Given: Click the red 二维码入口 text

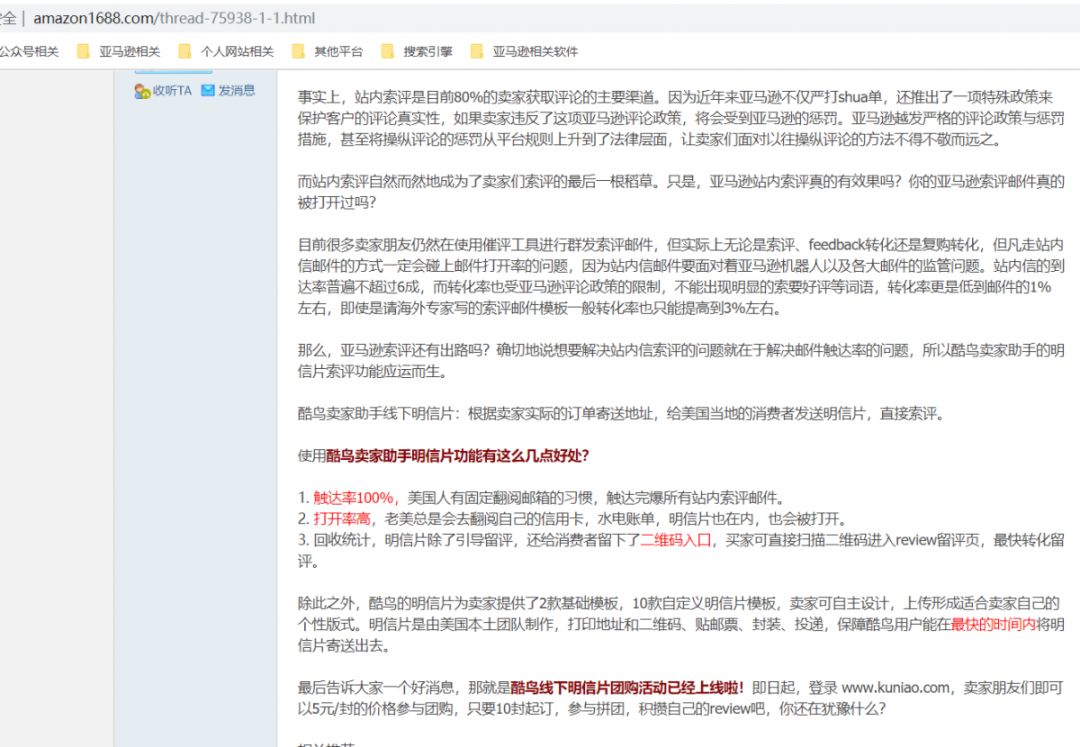Looking at the screenshot, I should [675, 540].
